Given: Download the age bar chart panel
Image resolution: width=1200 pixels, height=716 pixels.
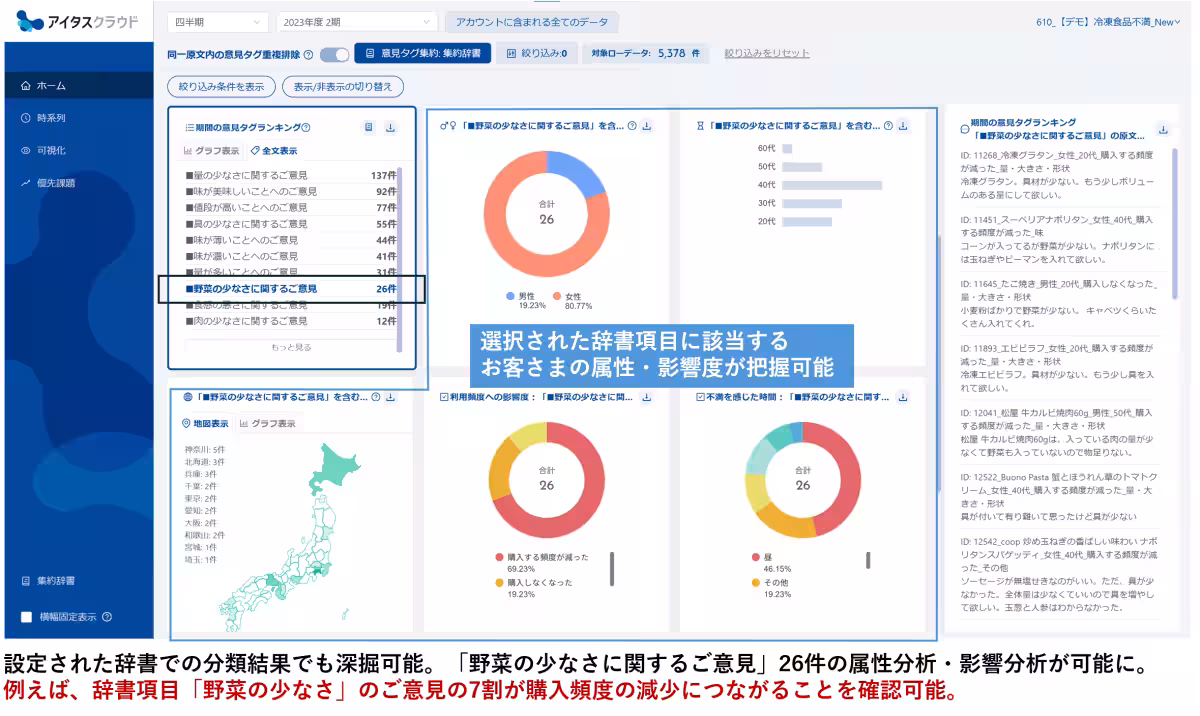Looking at the screenshot, I should pos(903,126).
